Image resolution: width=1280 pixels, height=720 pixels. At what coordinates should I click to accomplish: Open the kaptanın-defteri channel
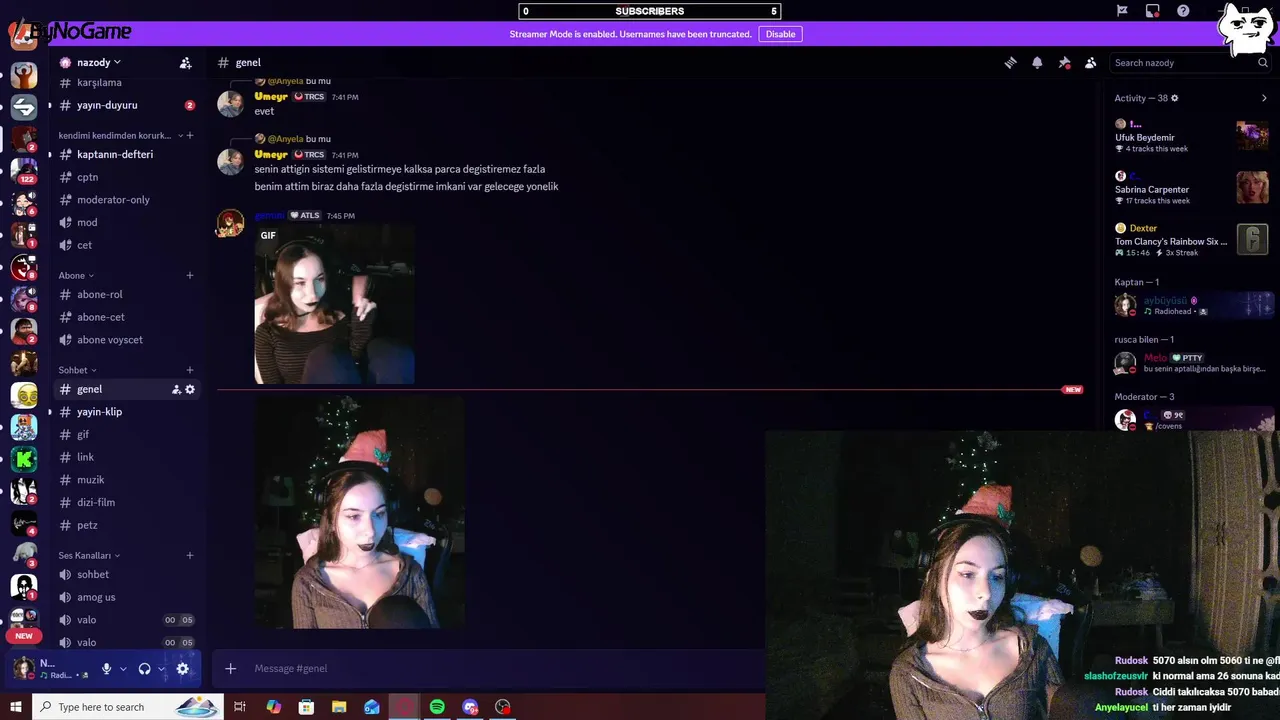click(x=126, y=154)
